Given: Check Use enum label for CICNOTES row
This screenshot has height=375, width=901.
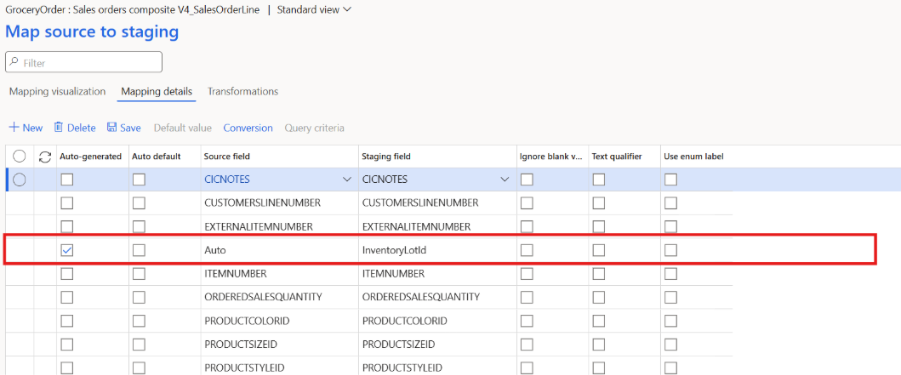Looking at the screenshot, I should coord(671,180).
